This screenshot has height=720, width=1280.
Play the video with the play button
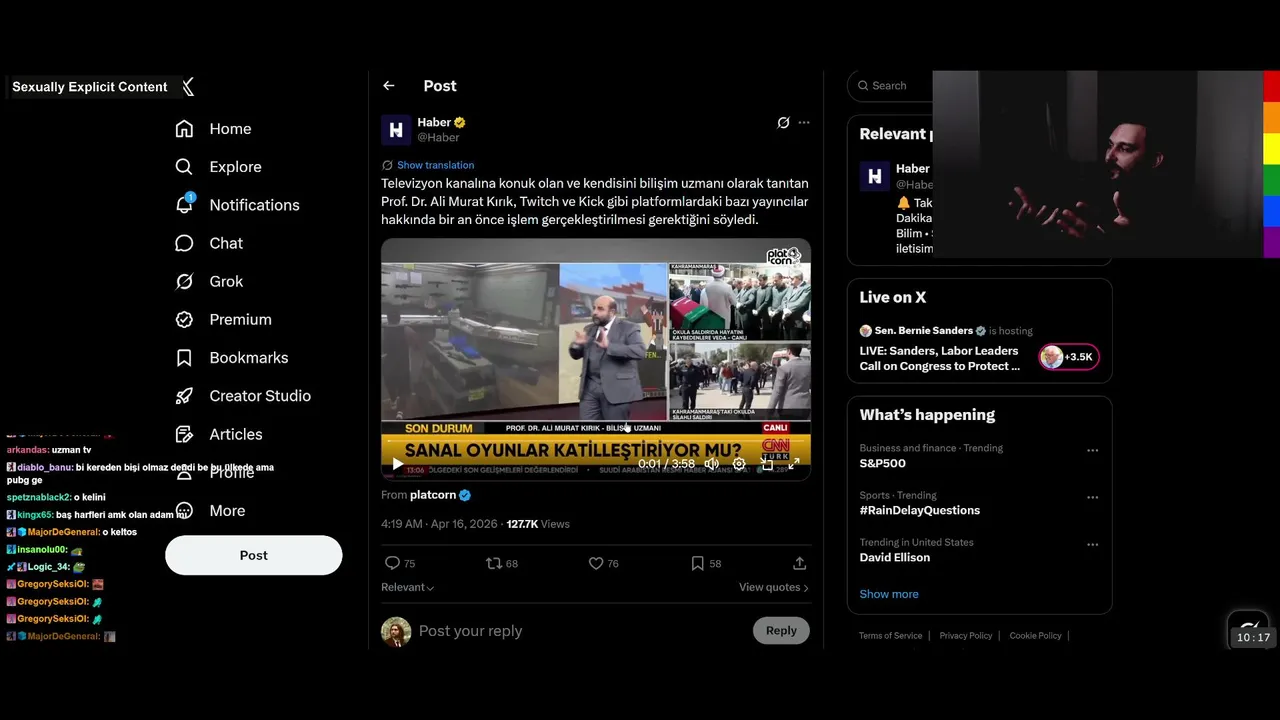point(397,464)
